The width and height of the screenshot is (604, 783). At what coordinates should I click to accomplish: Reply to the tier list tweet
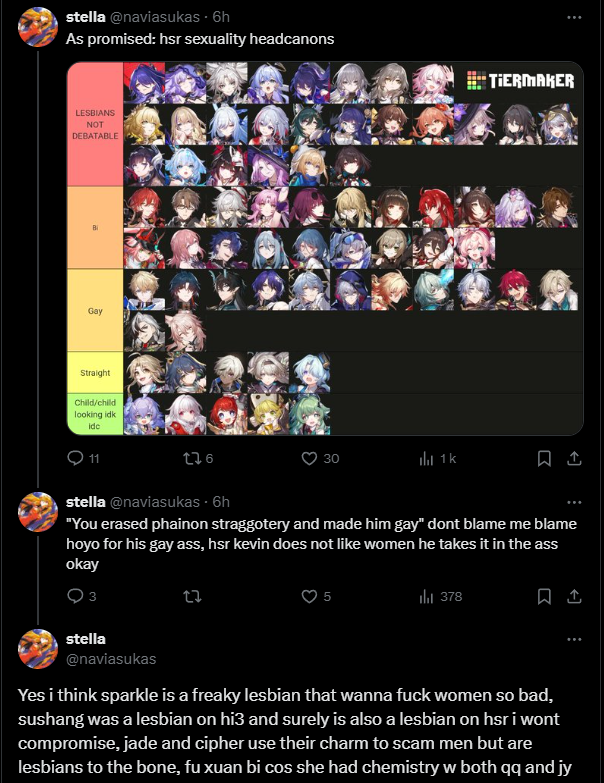click(83, 458)
